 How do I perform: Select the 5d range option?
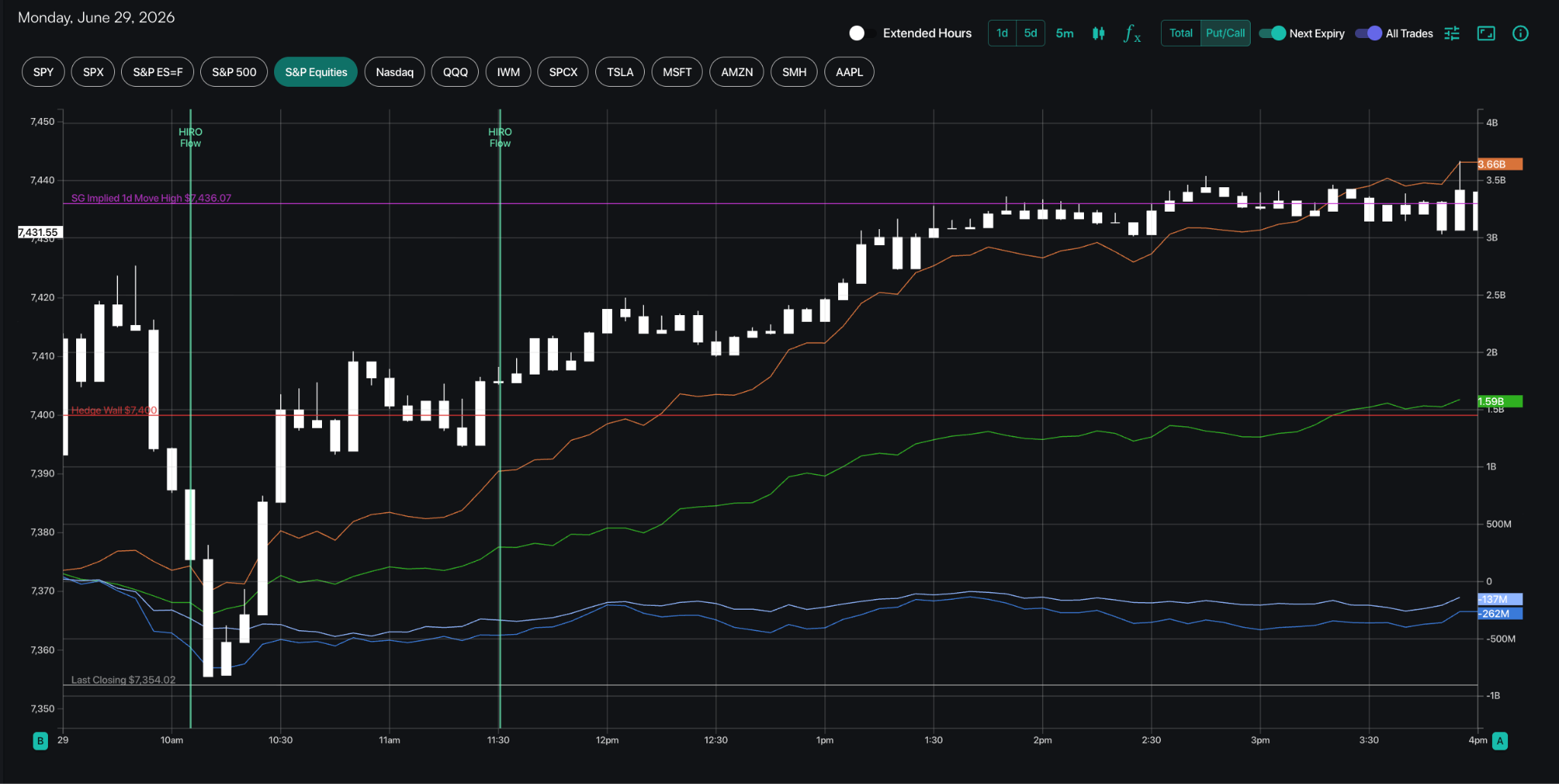(x=1031, y=33)
